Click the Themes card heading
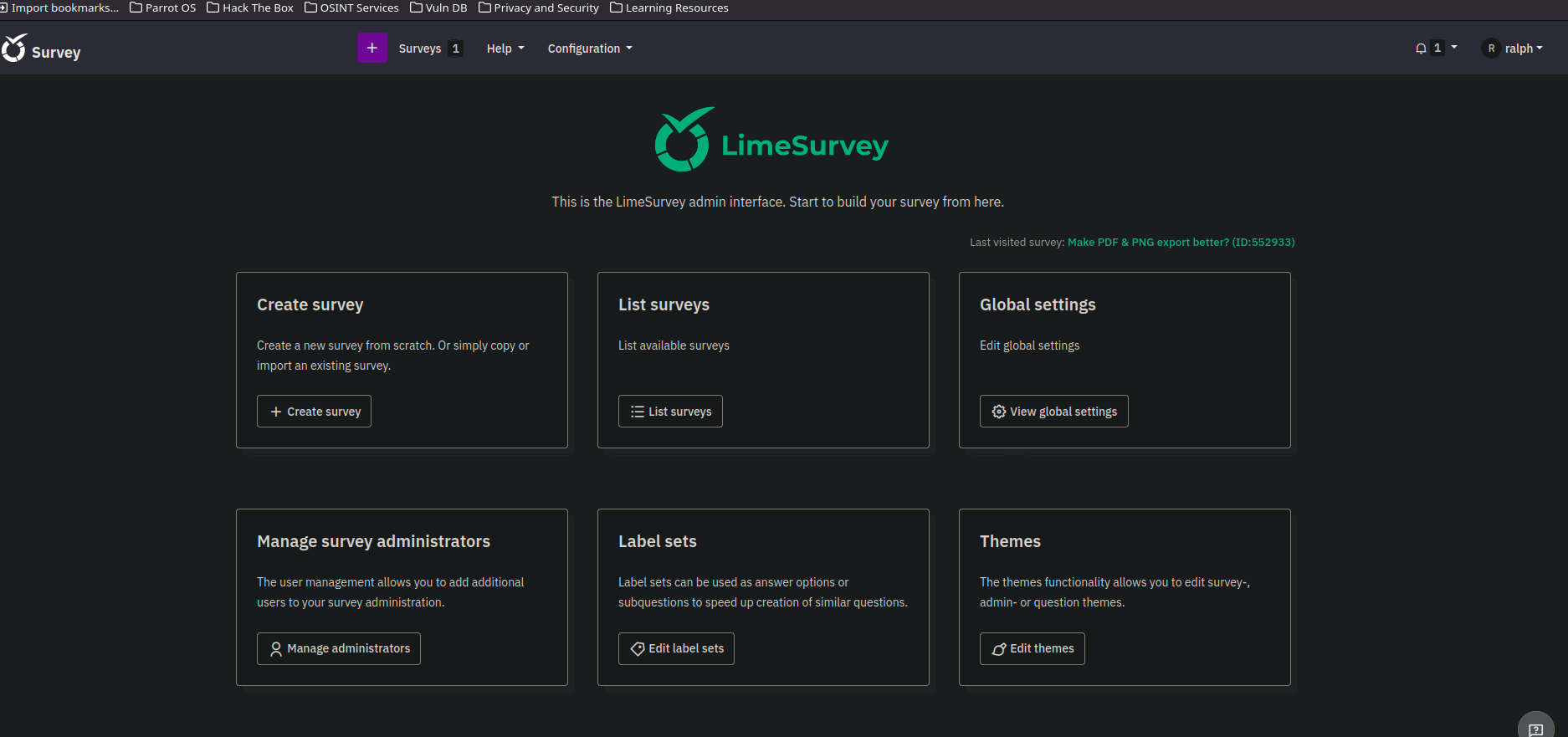This screenshot has height=737, width=1568. tap(1010, 541)
